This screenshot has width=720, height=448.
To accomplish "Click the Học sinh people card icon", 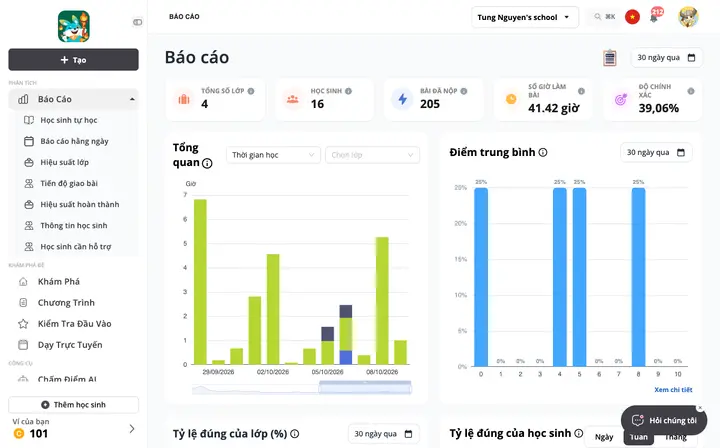I will [292, 99].
